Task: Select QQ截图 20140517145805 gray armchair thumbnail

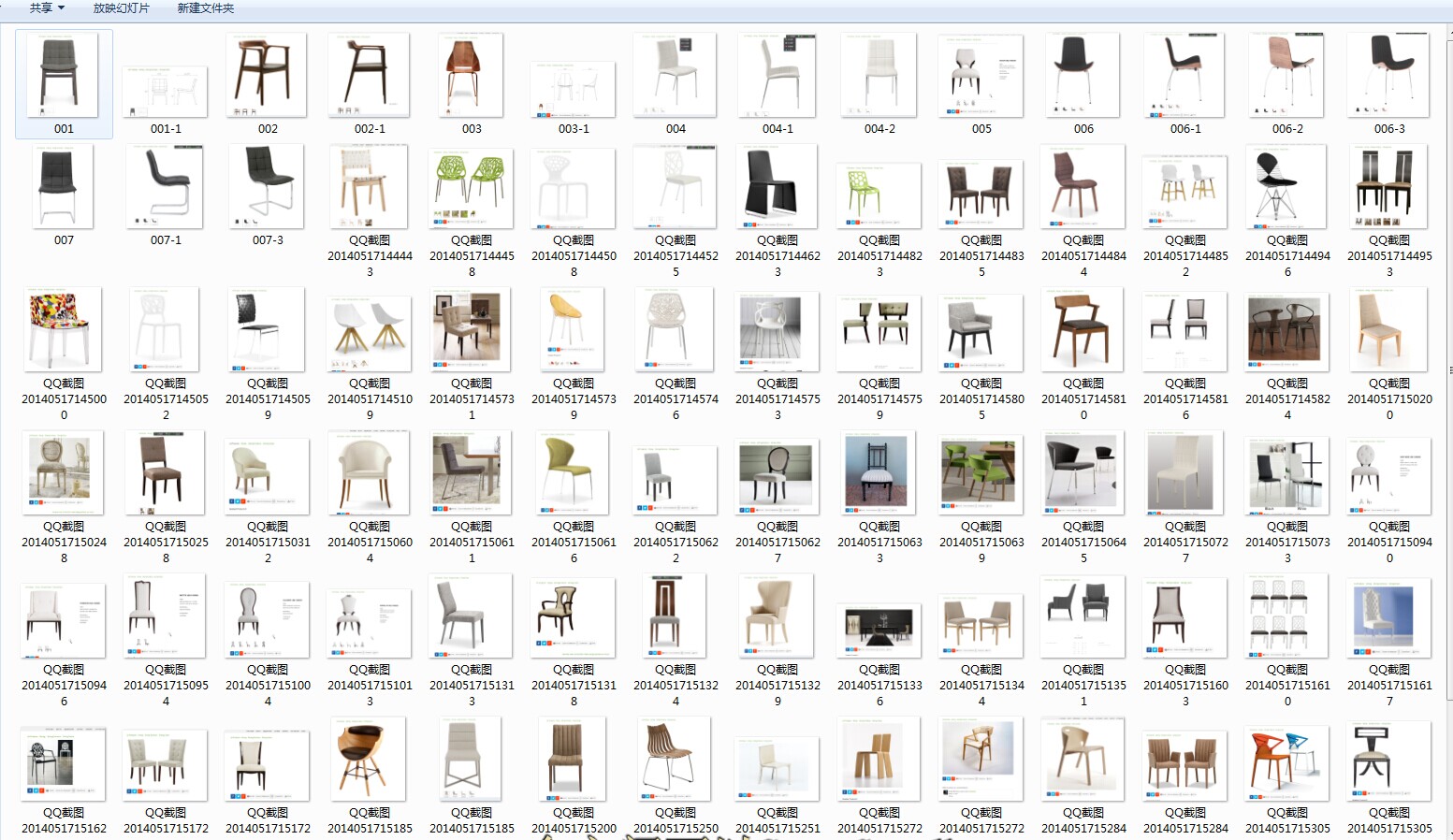Action: [981, 331]
